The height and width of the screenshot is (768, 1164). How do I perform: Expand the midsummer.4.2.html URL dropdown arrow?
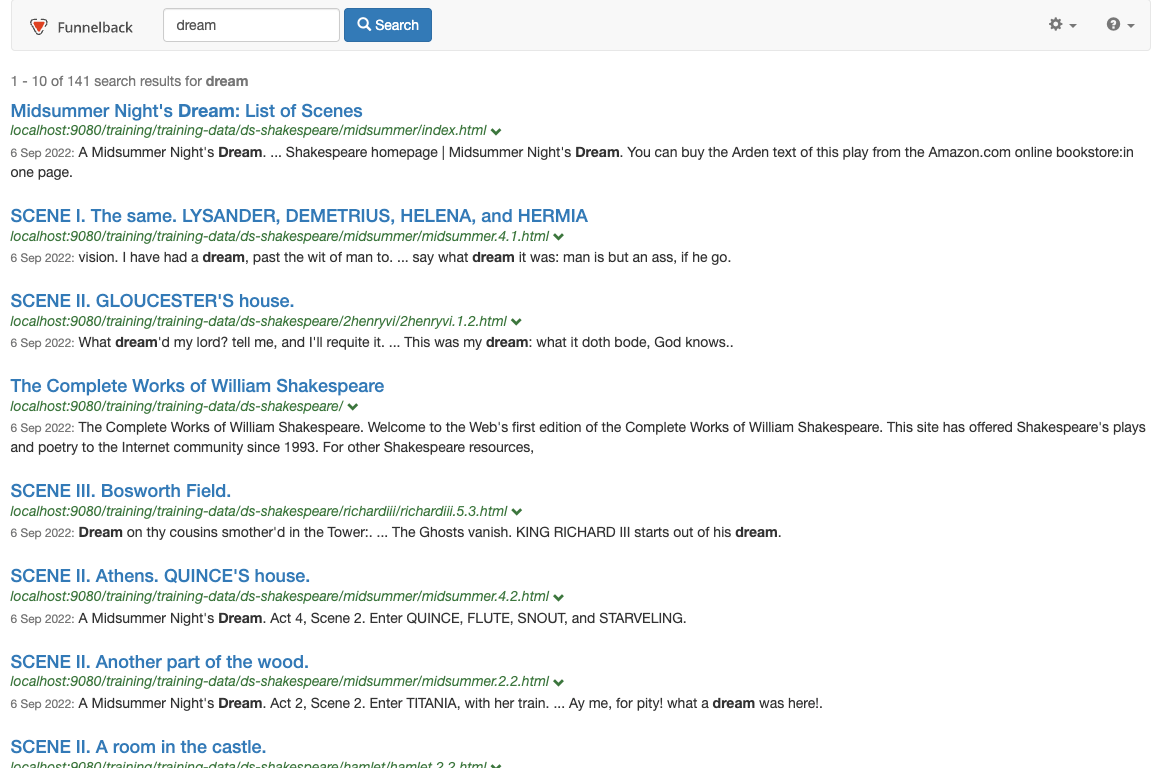coord(559,598)
